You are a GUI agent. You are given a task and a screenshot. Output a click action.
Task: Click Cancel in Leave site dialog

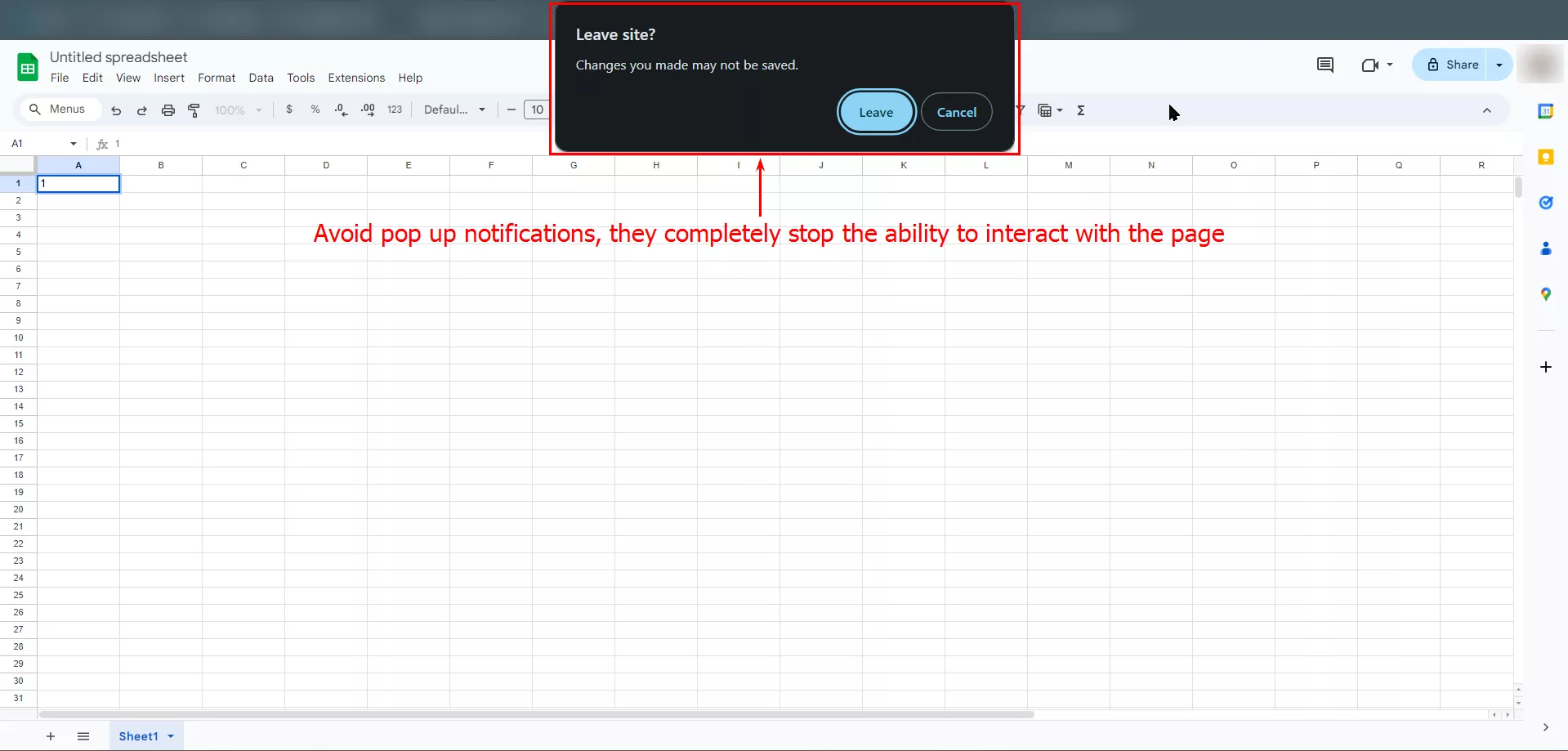pyautogui.click(x=956, y=112)
